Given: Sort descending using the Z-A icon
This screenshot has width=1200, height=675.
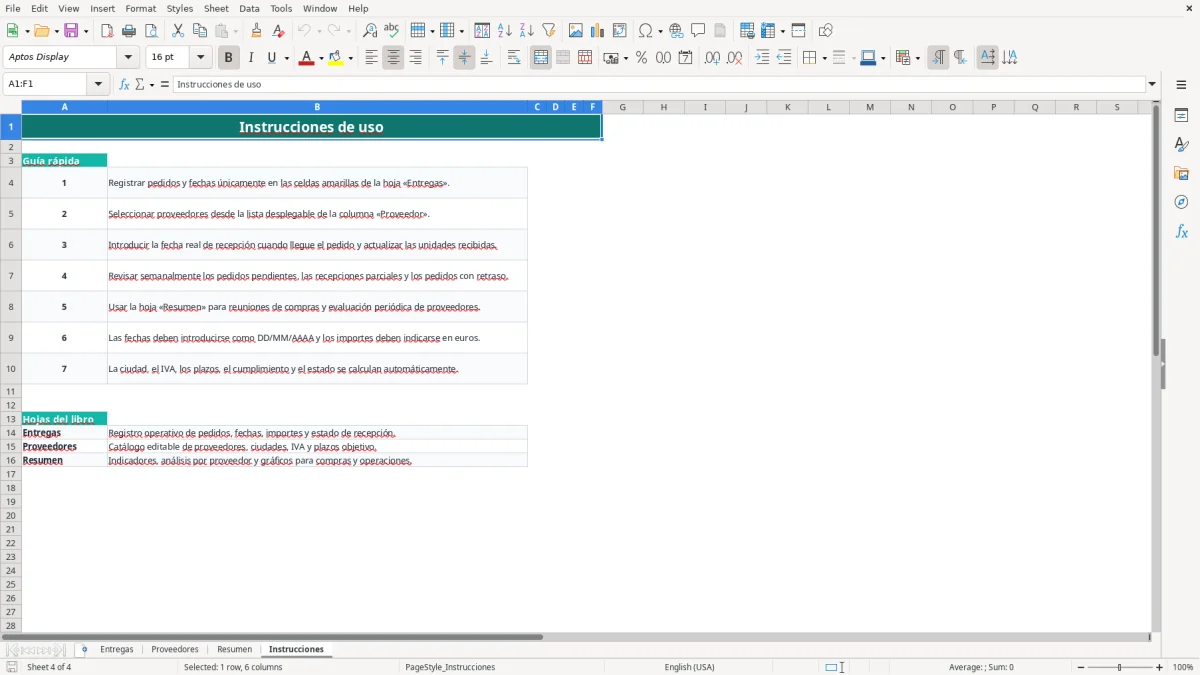Looking at the screenshot, I should [527, 31].
